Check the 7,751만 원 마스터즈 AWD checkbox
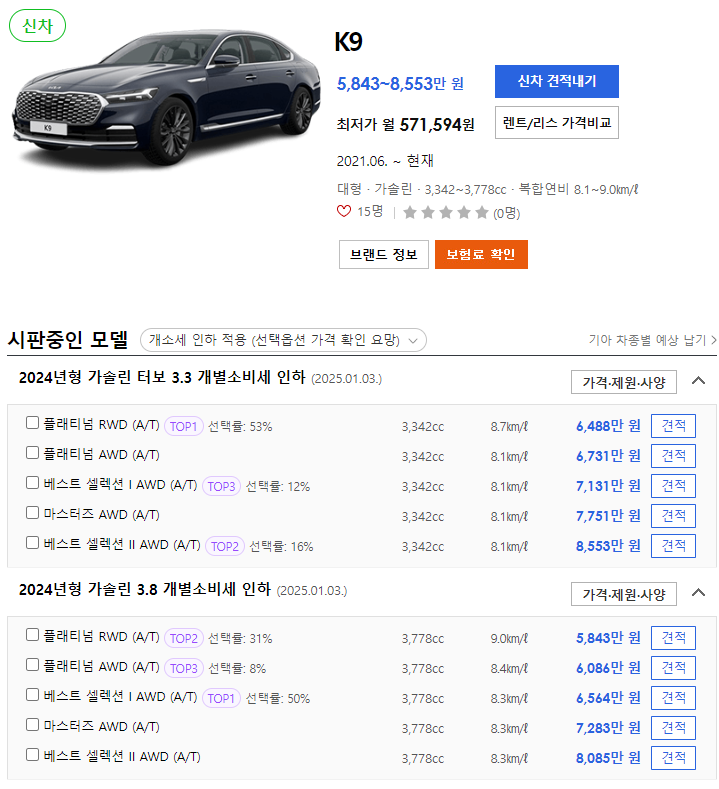719x789 pixels. 32,513
